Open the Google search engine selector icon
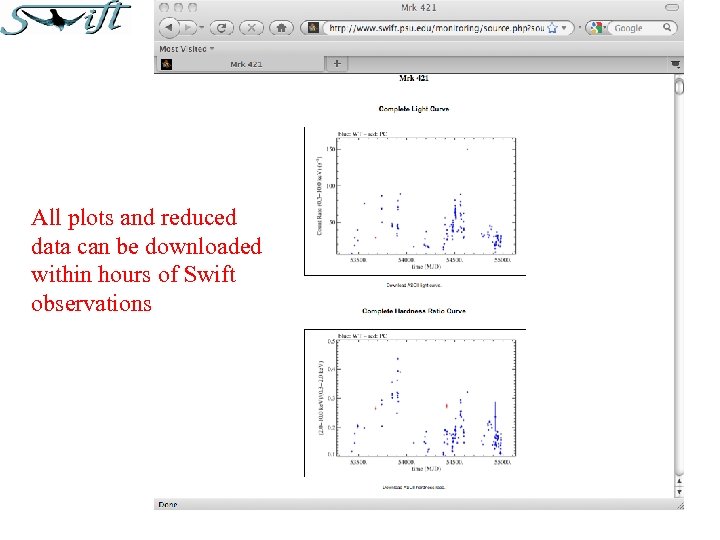Screen dimensions: 720x540 (597, 28)
